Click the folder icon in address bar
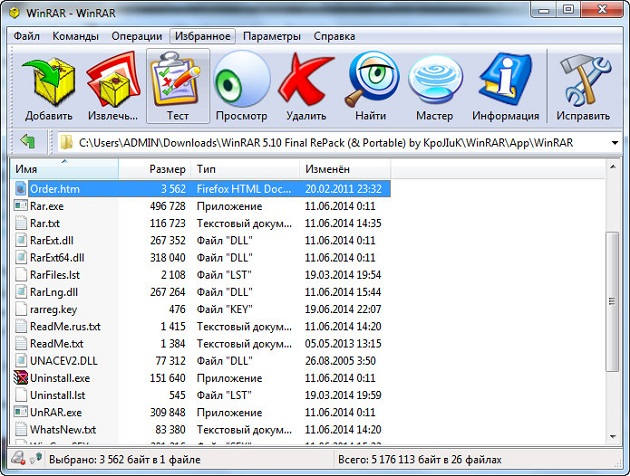This screenshot has width=630, height=476. (x=66, y=142)
